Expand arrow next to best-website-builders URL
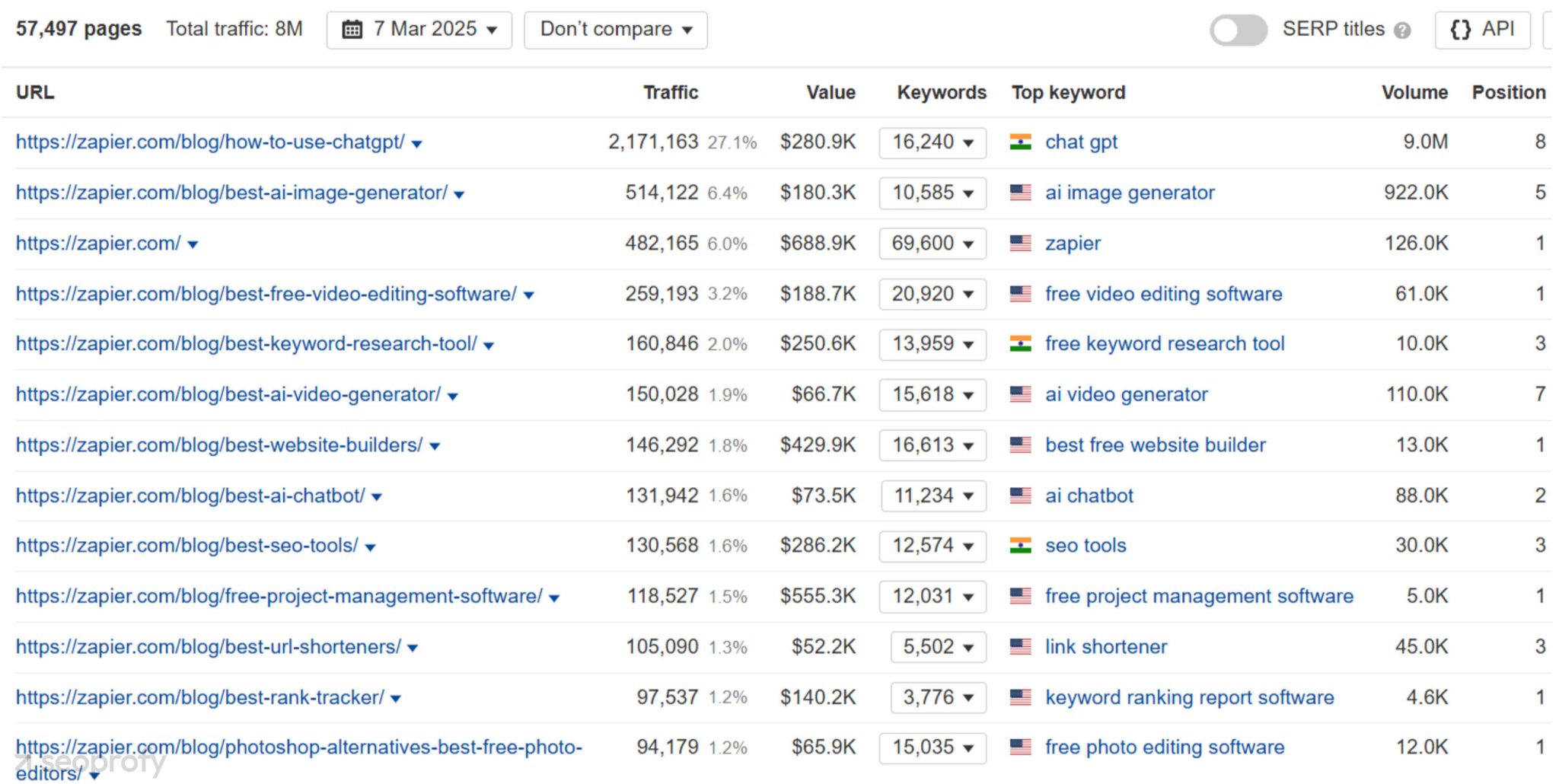The image size is (1559, 784). (x=435, y=447)
